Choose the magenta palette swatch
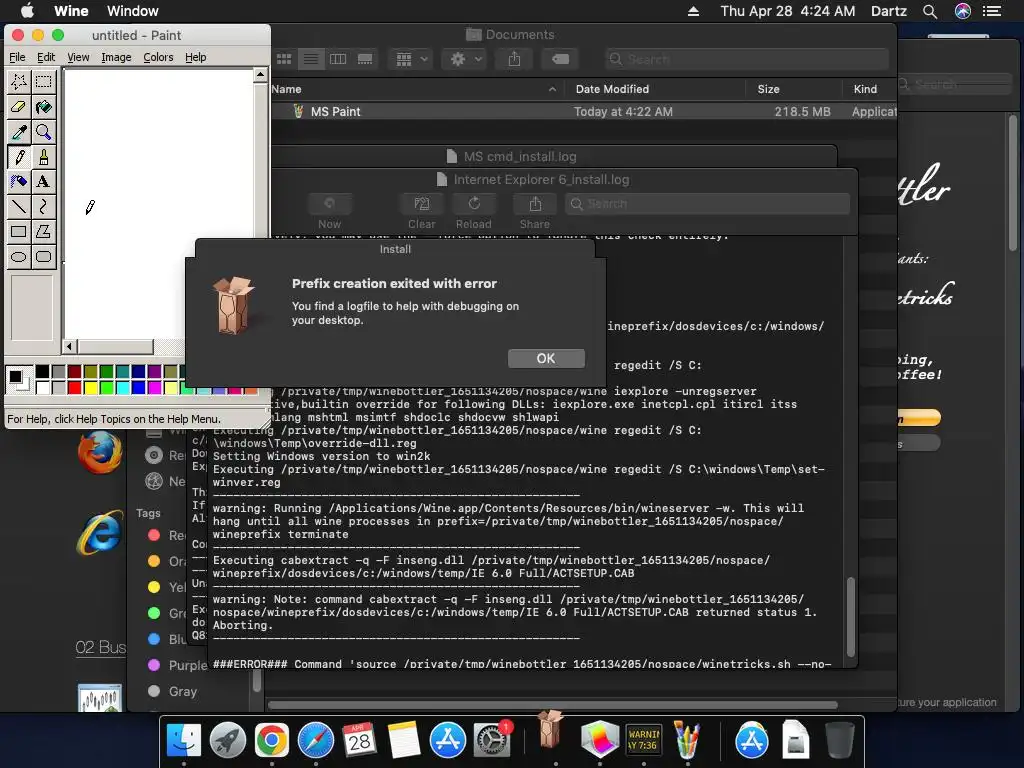The width and height of the screenshot is (1024, 768). coord(155,387)
